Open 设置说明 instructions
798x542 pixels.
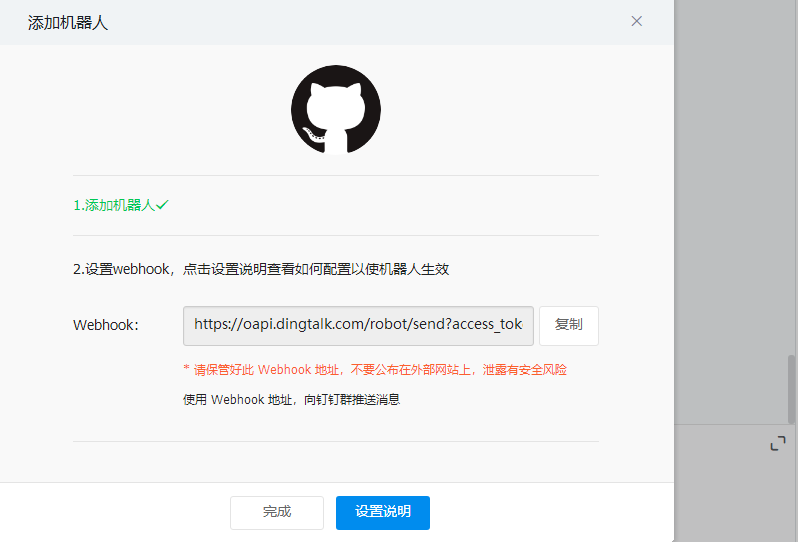click(x=383, y=512)
